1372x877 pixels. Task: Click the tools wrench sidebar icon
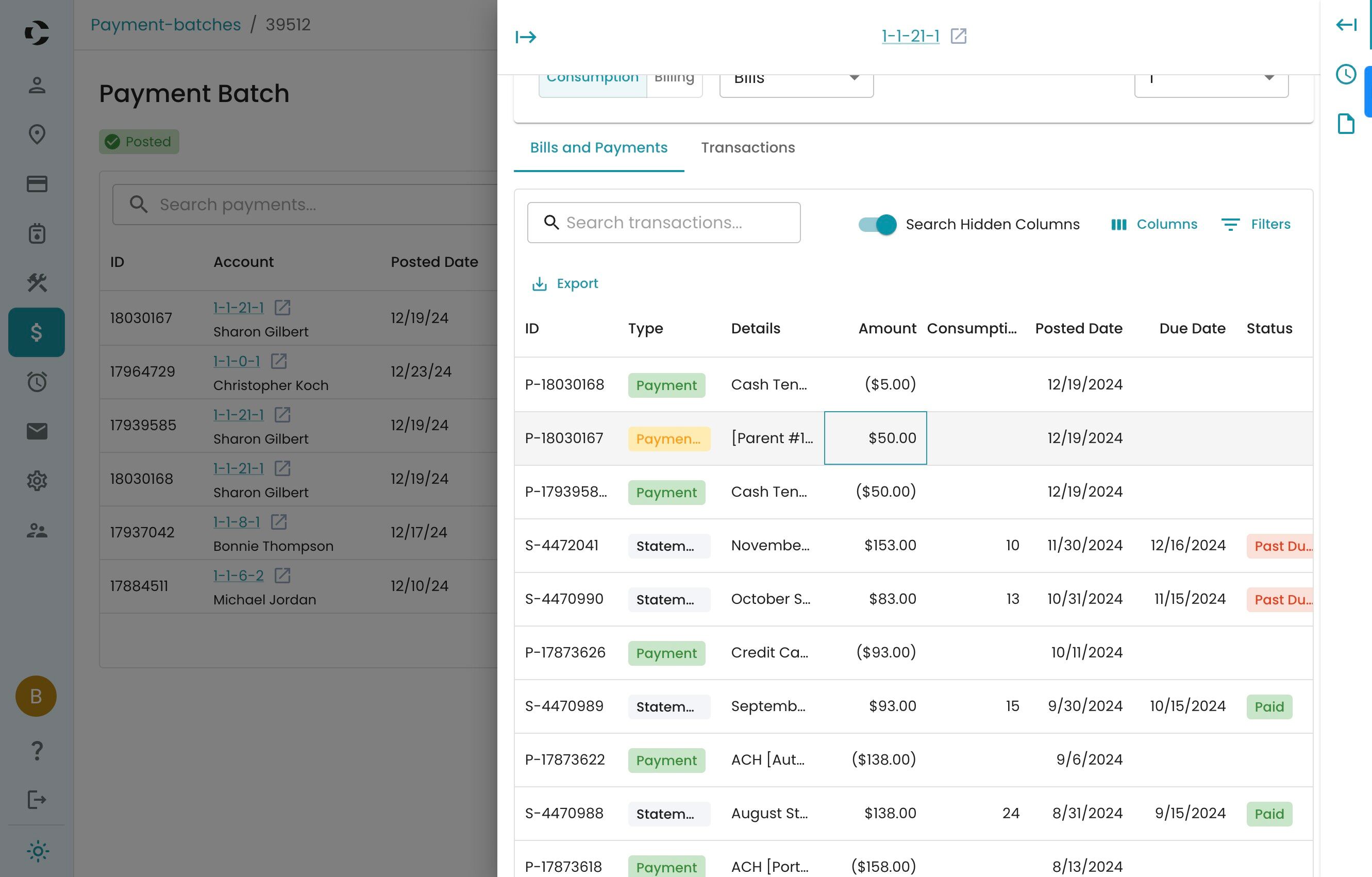[x=37, y=282]
